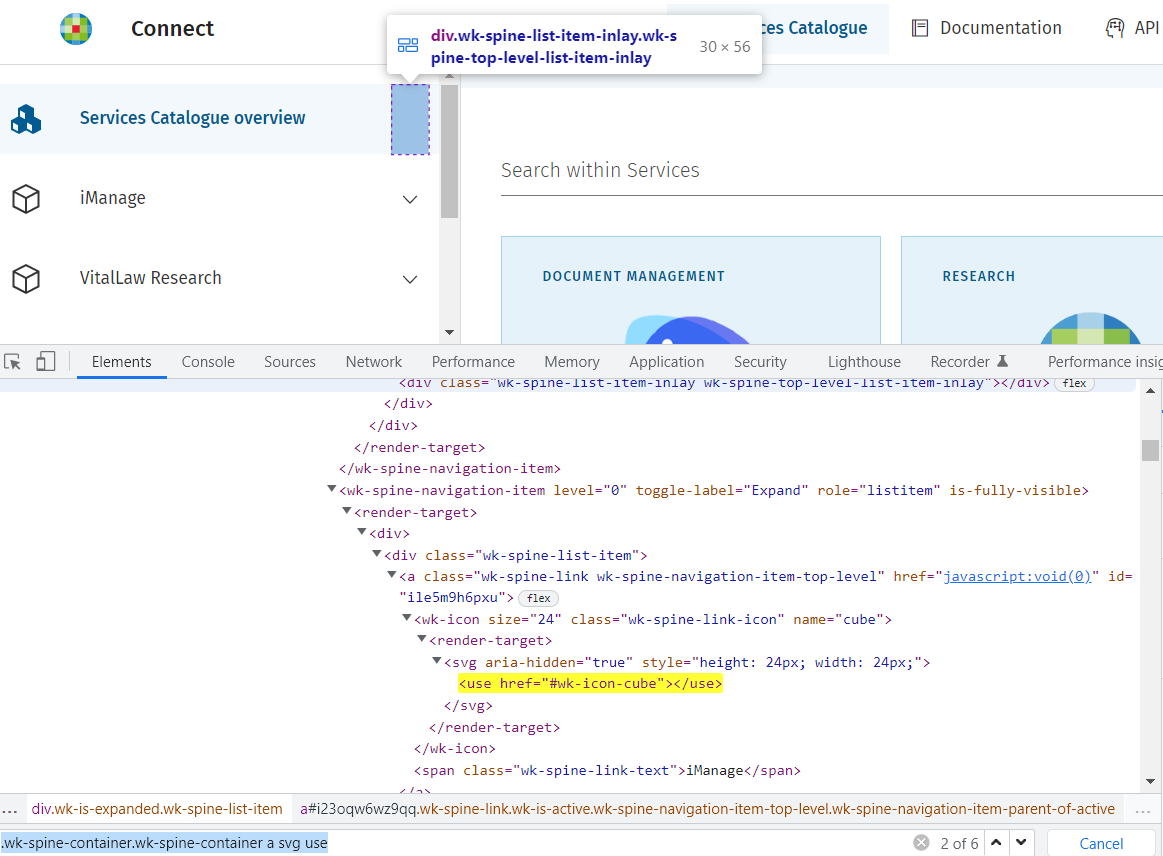Screen dimensions: 1163x856
Task: Click the Elements panel scroll up arrow
Action: pyautogui.click(x=1150, y=390)
